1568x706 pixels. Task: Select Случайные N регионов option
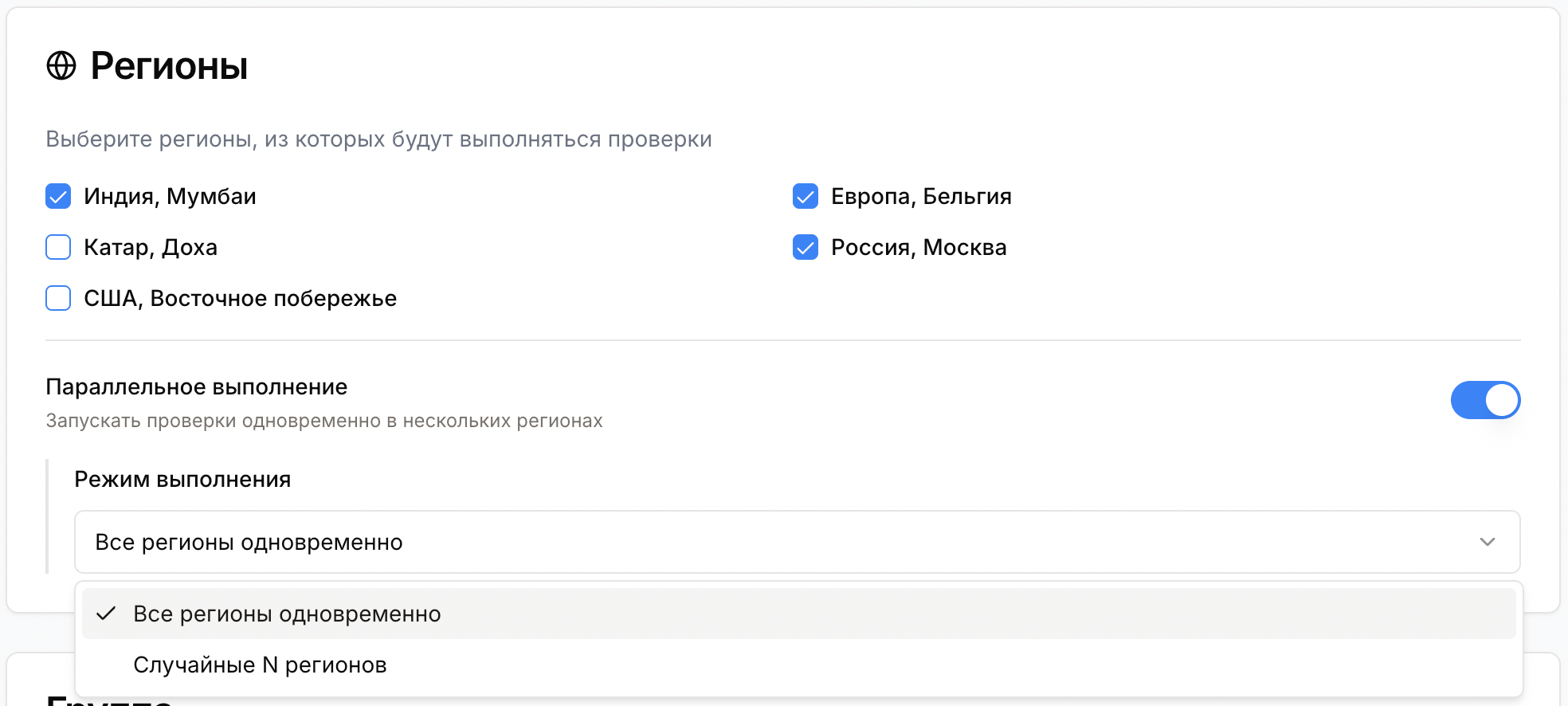pyautogui.click(x=261, y=665)
